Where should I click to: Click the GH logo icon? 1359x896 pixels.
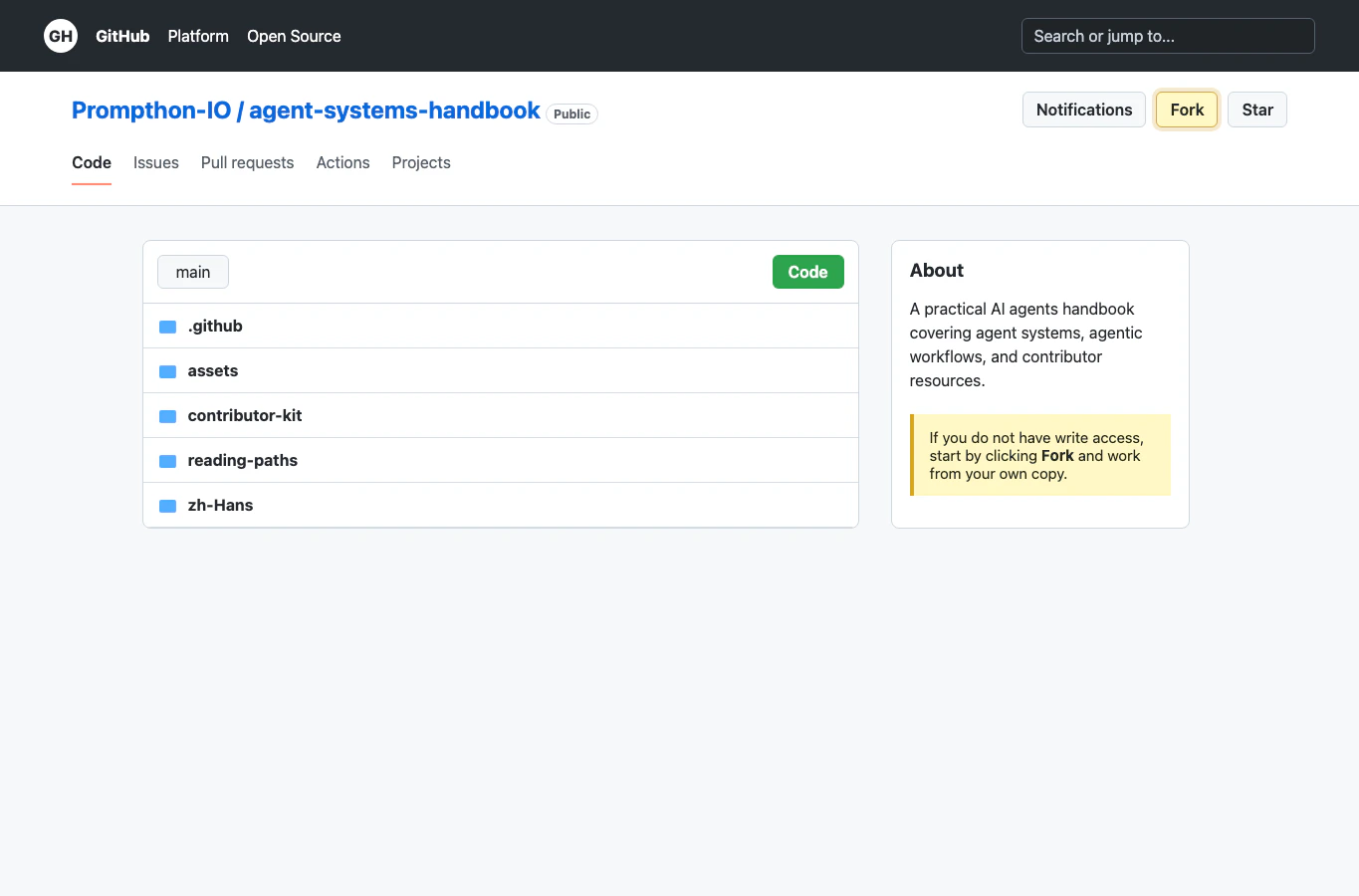tap(61, 36)
